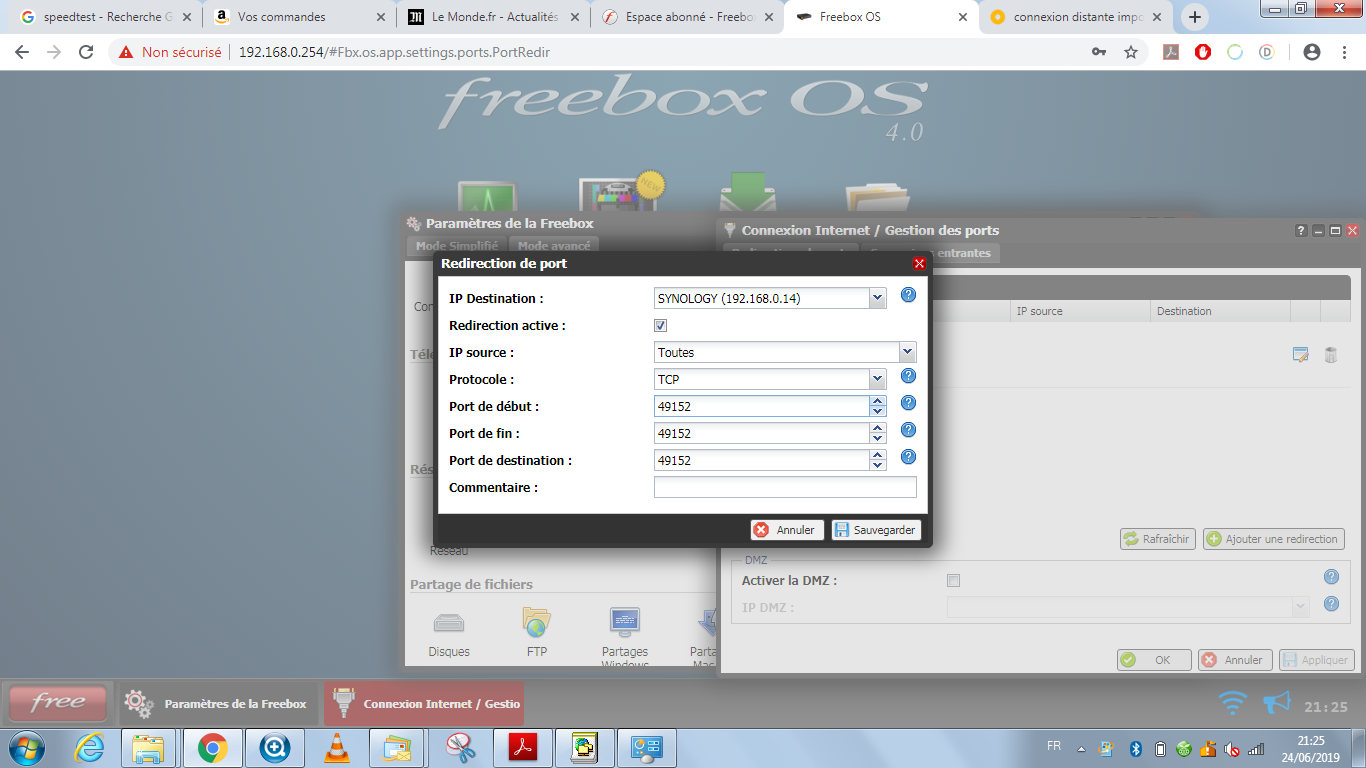Click edit redirection icon in Gestion des ports
The width and height of the screenshot is (1366, 768).
click(1301, 354)
